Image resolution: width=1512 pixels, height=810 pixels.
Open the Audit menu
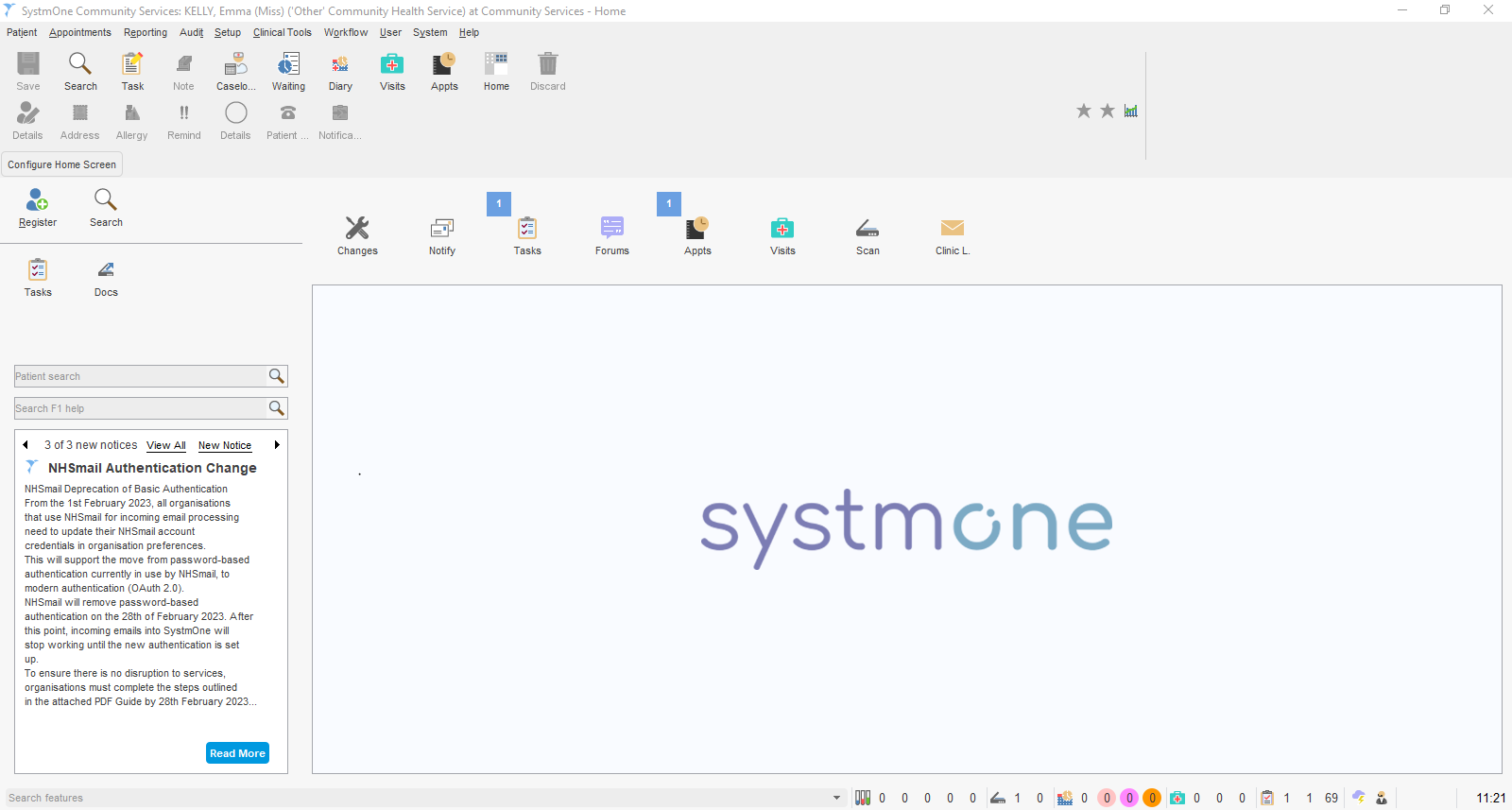point(192,32)
